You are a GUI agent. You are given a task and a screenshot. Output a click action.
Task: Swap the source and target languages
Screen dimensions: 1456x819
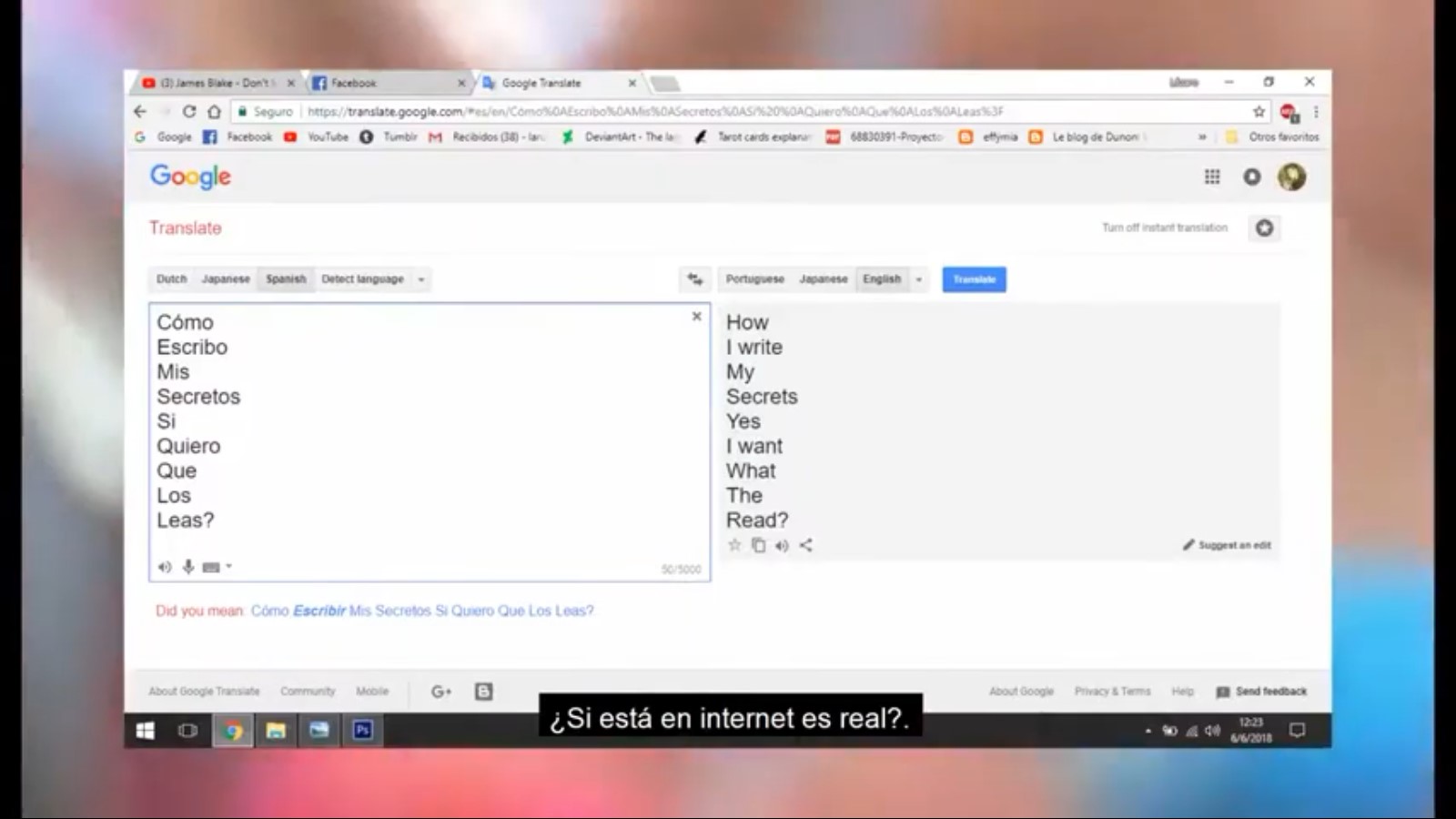point(695,279)
